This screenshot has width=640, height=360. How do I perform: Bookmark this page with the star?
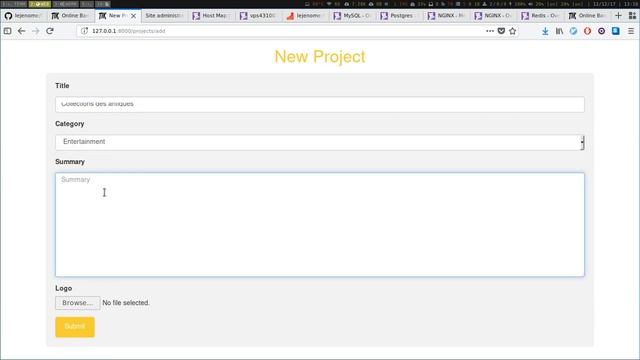pyautogui.click(x=513, y=31)
